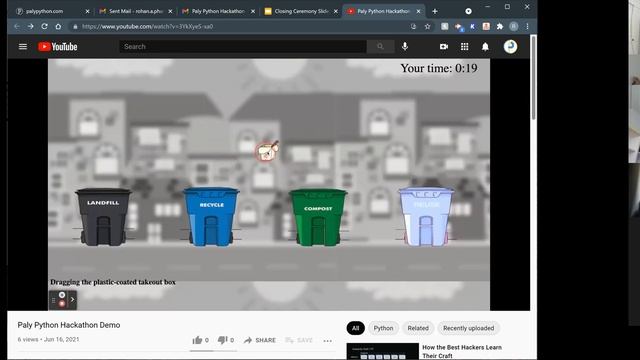Image resolution: width=640 pixels, height=360 pixels.
Task: Open the YouTube hamburger guide menu
Action: tap(23, 47)
